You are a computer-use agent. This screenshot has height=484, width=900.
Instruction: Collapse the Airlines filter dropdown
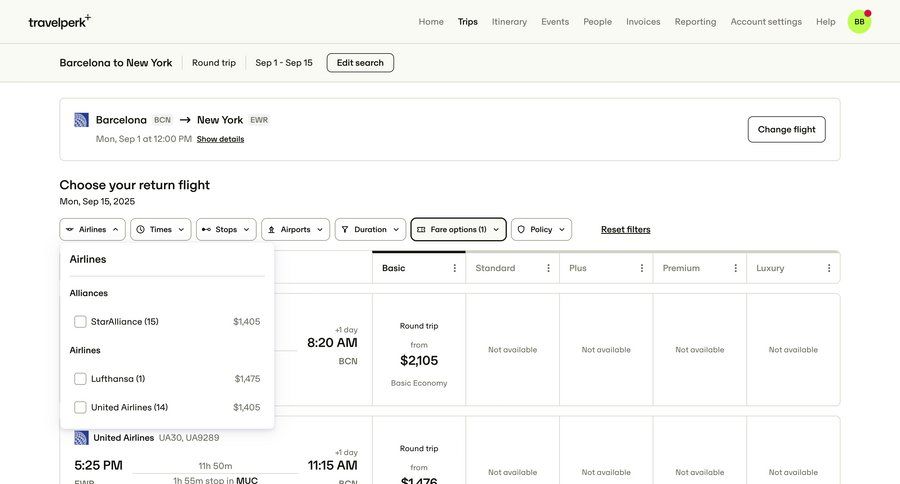coord(92,230)
